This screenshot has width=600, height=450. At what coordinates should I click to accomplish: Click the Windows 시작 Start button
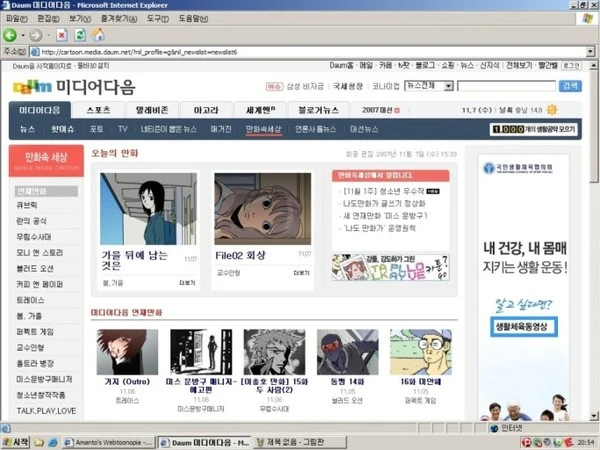click(x=15, y=442)
